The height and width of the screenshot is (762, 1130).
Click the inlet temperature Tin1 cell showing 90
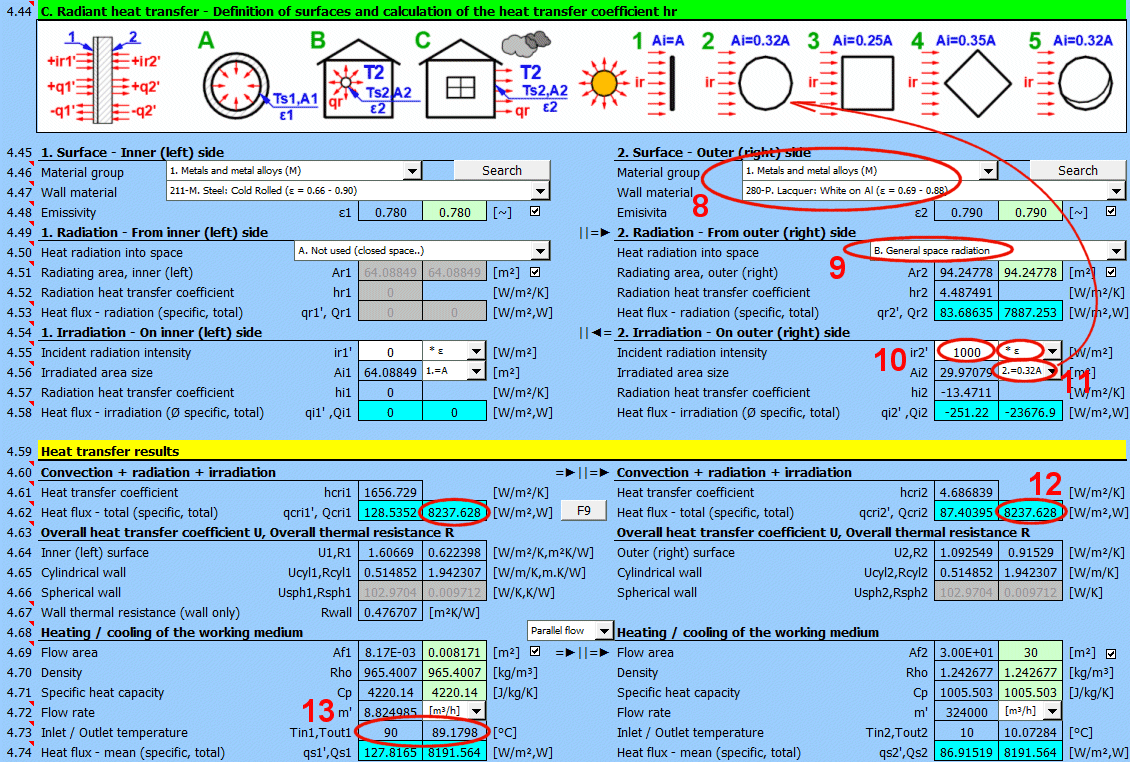[x=389, y=732]
